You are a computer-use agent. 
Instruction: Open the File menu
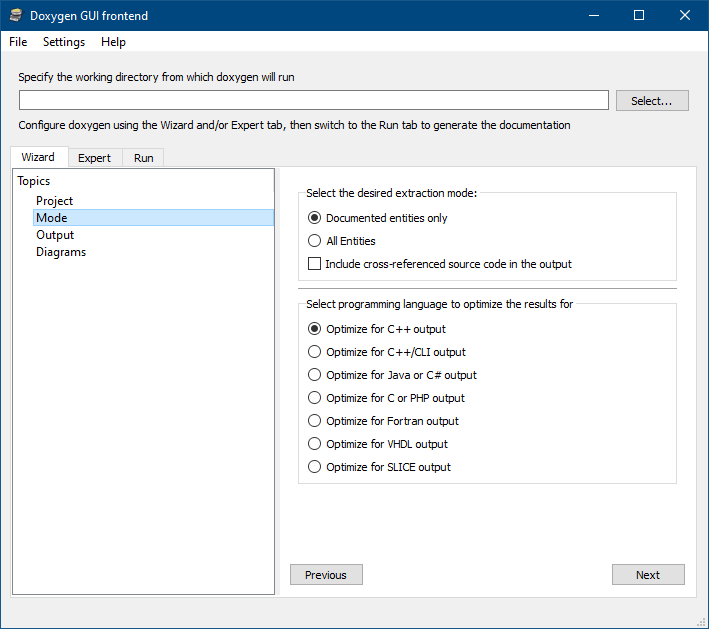pos(18,42)
